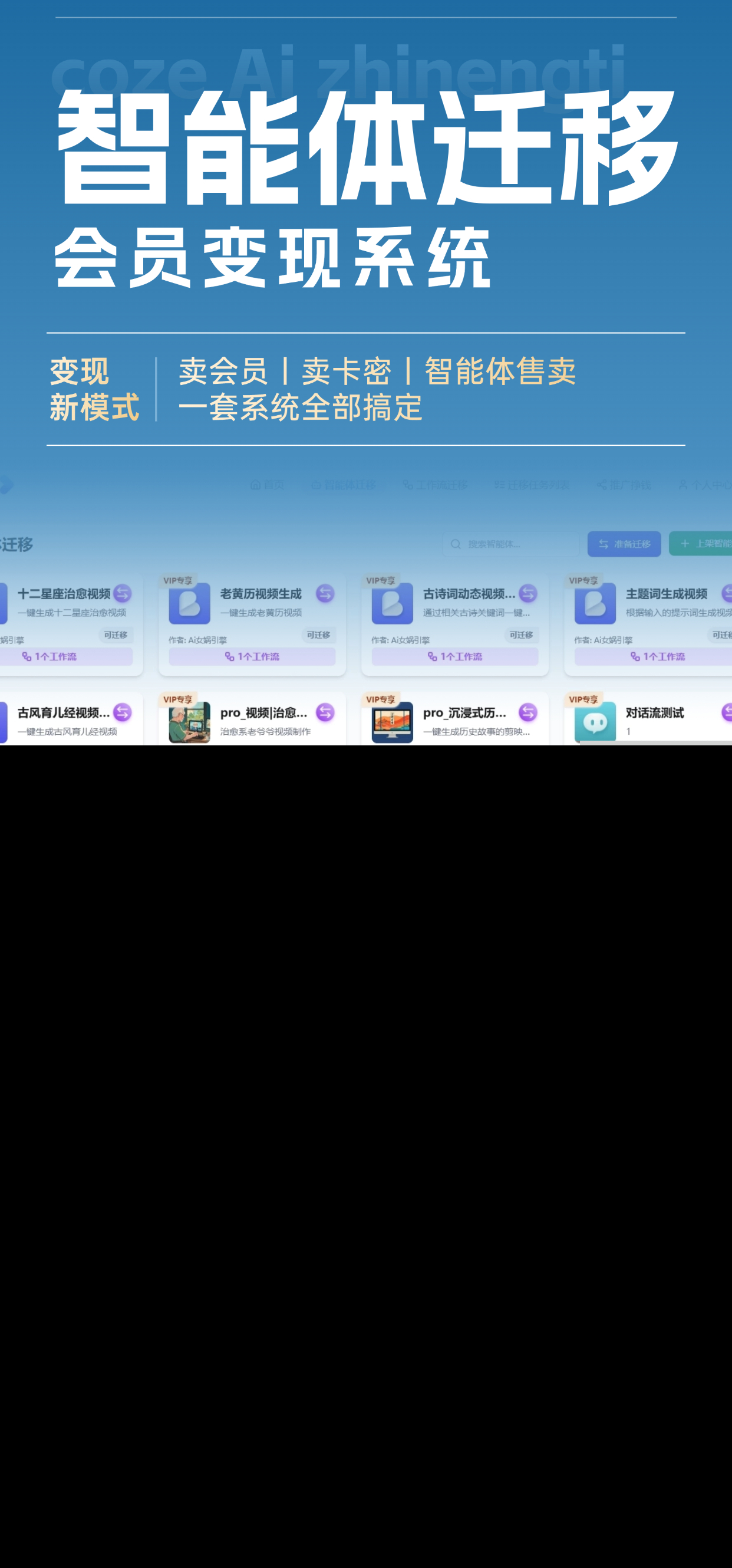The image size is (732, 1568).
Task: Select the 古风育儿经视频 card title
Action: point(64,712)
